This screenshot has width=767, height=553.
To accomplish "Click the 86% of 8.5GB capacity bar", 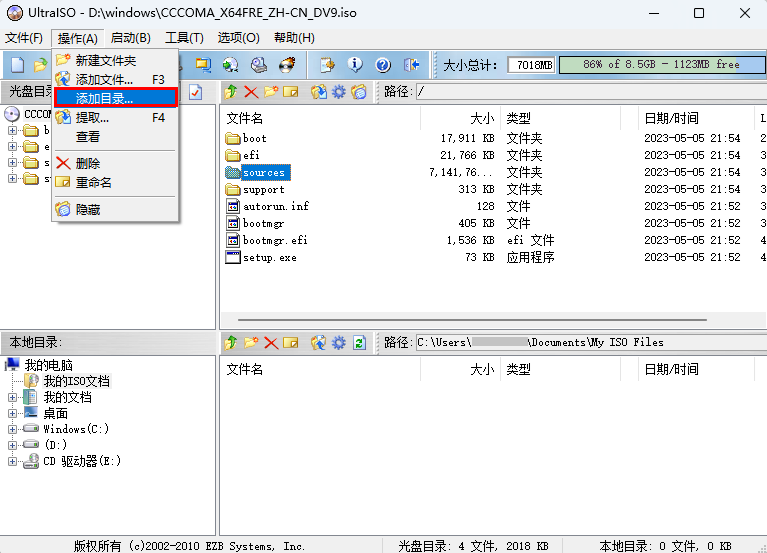I will (x=661, y=65).
